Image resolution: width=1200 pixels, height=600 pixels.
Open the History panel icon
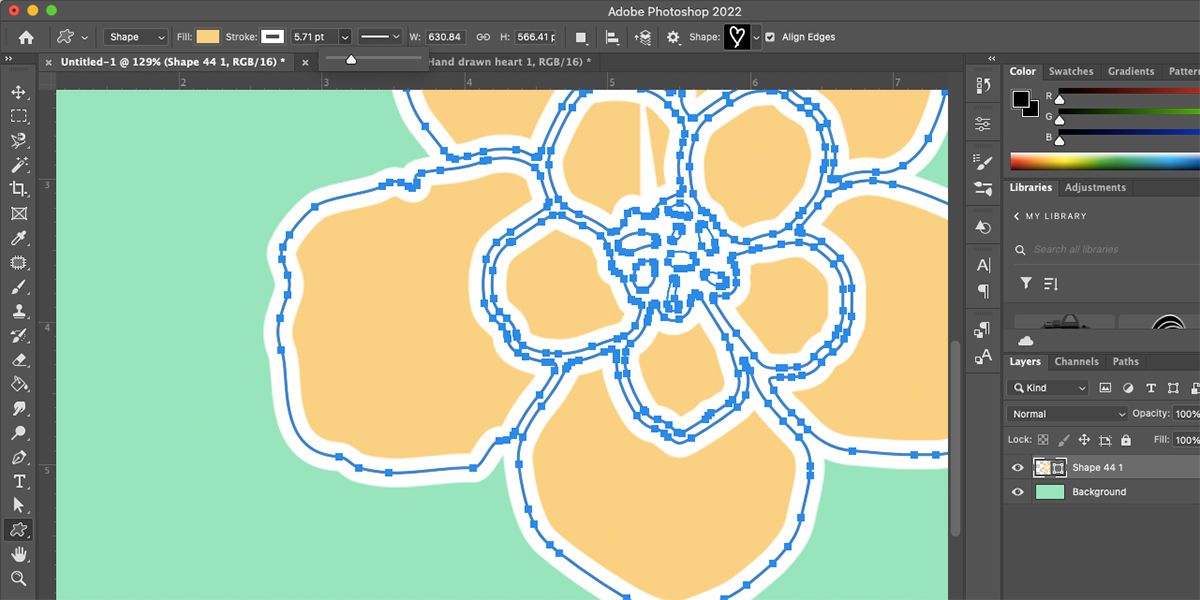pos(983,86)
